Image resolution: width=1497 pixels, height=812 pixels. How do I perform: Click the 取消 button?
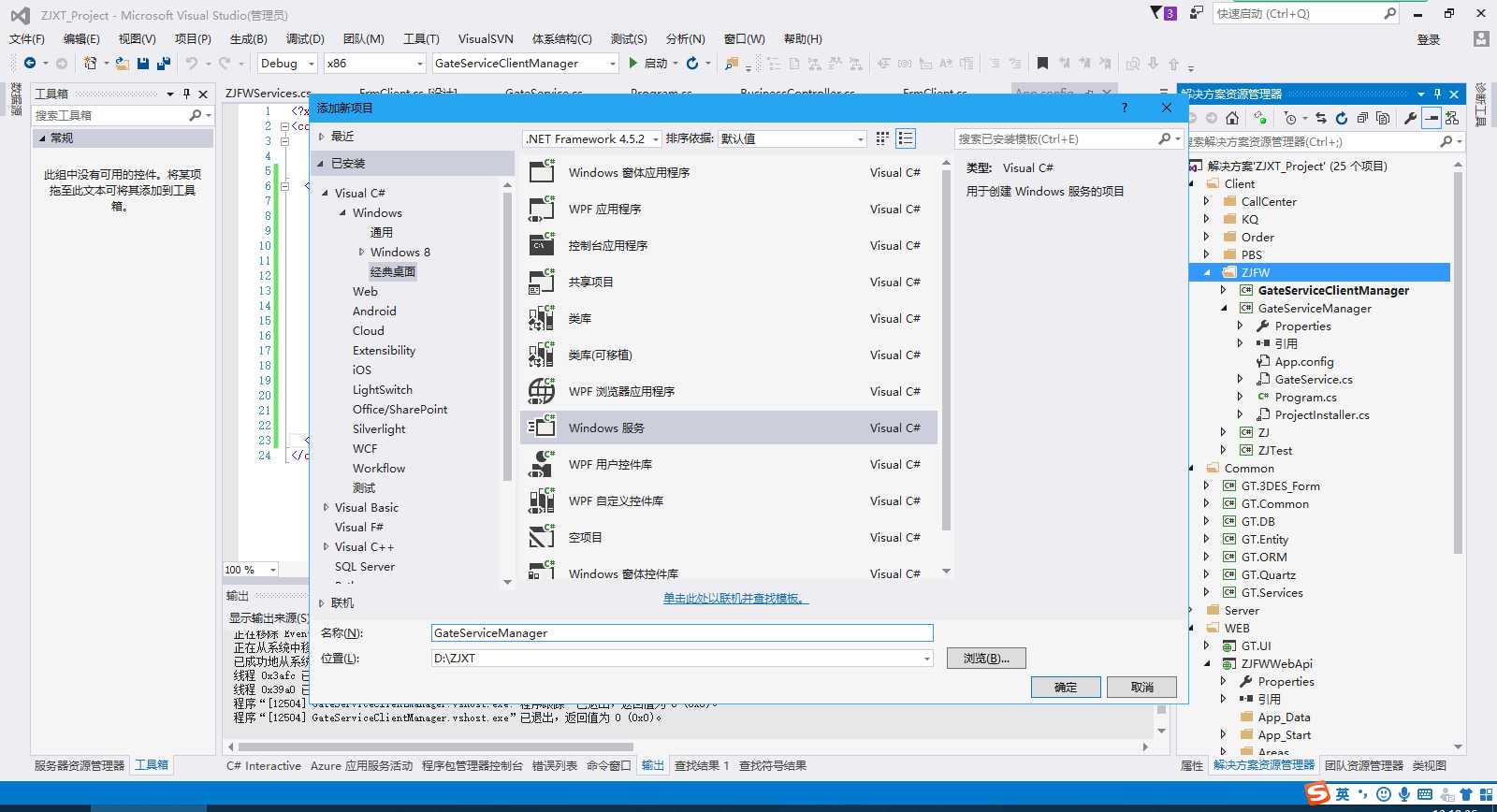[1141, 687]
